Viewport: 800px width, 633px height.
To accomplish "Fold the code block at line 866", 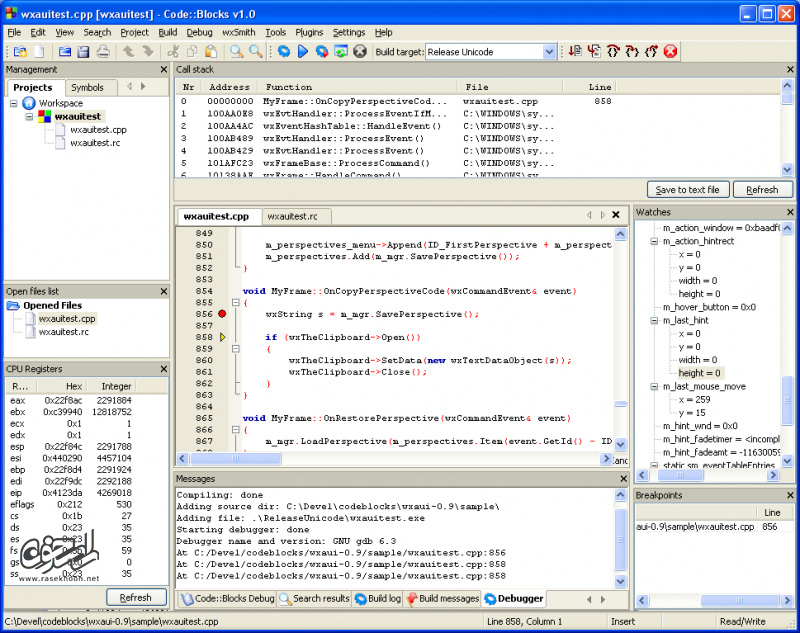I will (x=236, y=429).
